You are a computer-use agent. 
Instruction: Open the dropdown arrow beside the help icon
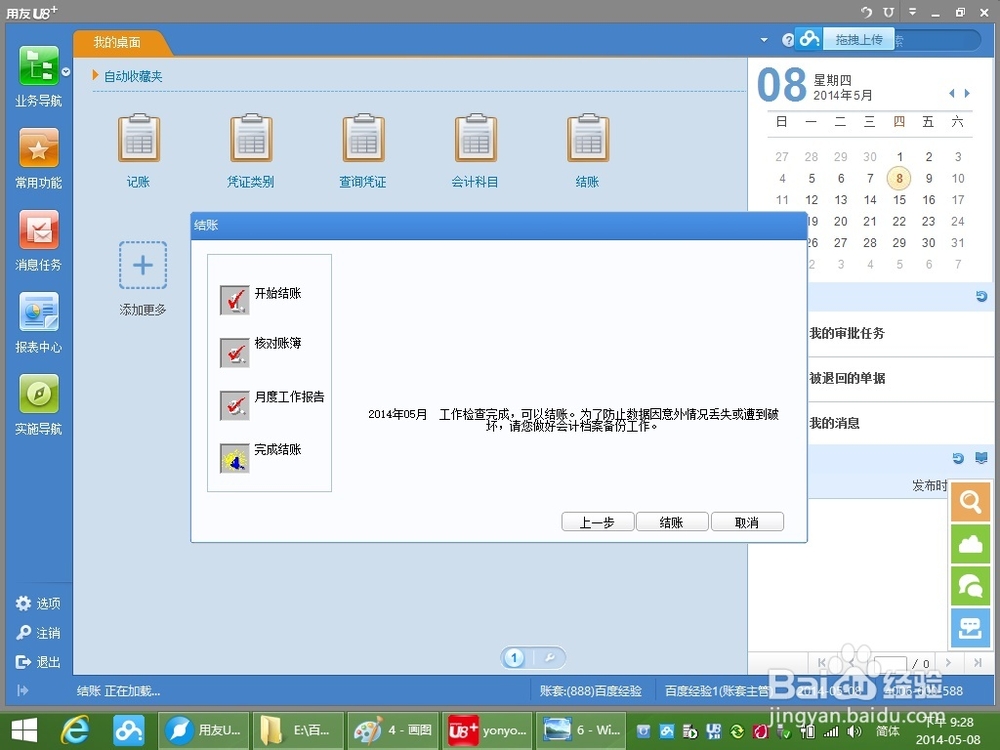[762, 42]
